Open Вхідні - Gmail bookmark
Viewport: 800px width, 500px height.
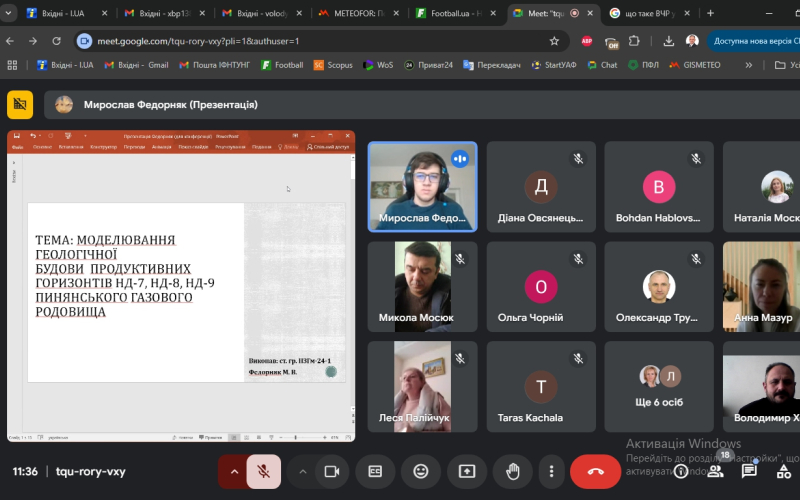pos(136,65)
